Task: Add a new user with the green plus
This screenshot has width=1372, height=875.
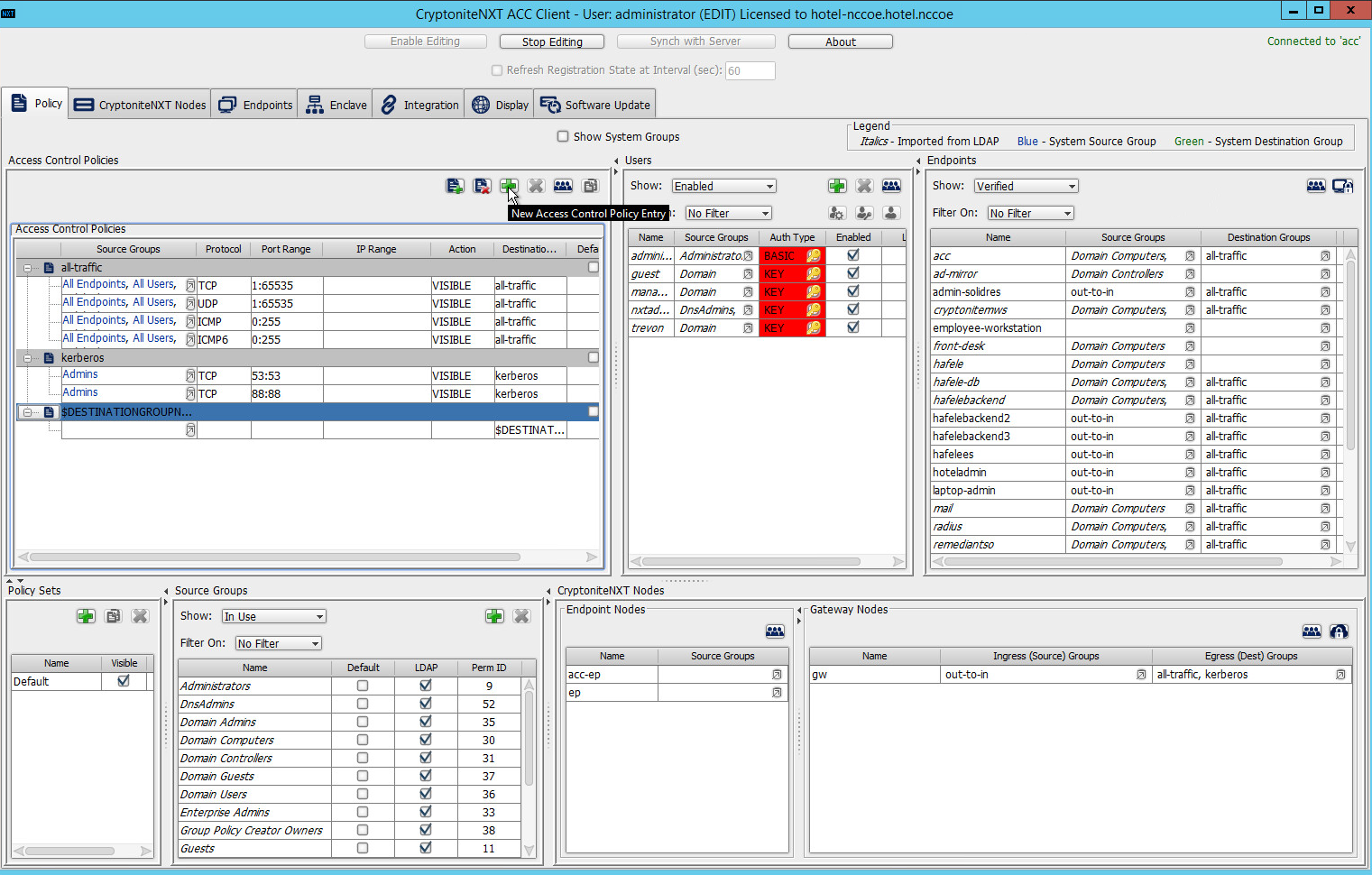Action: click(x=837, y=186)
